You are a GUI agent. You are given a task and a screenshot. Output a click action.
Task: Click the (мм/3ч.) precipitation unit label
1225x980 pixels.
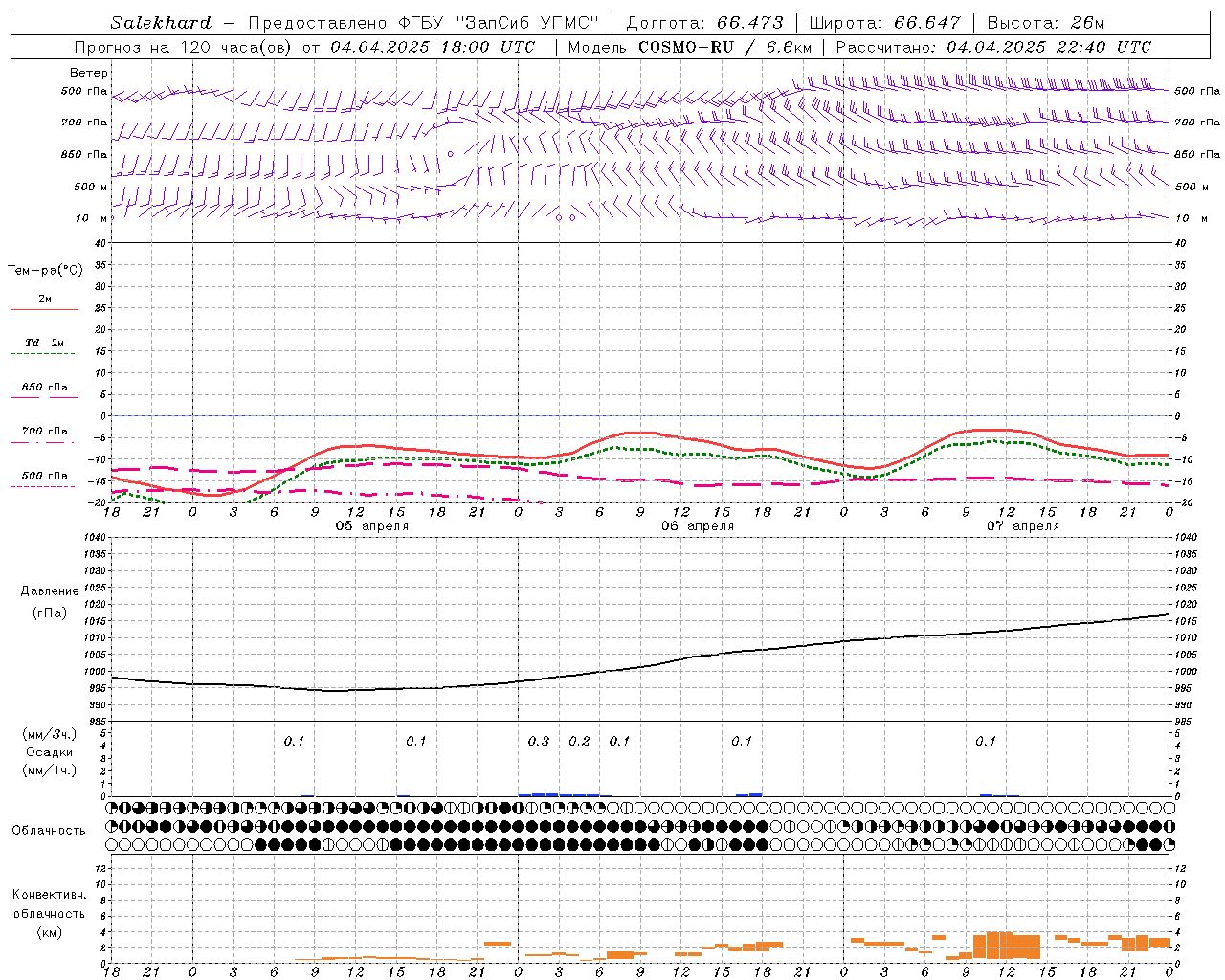click(49, 735)
